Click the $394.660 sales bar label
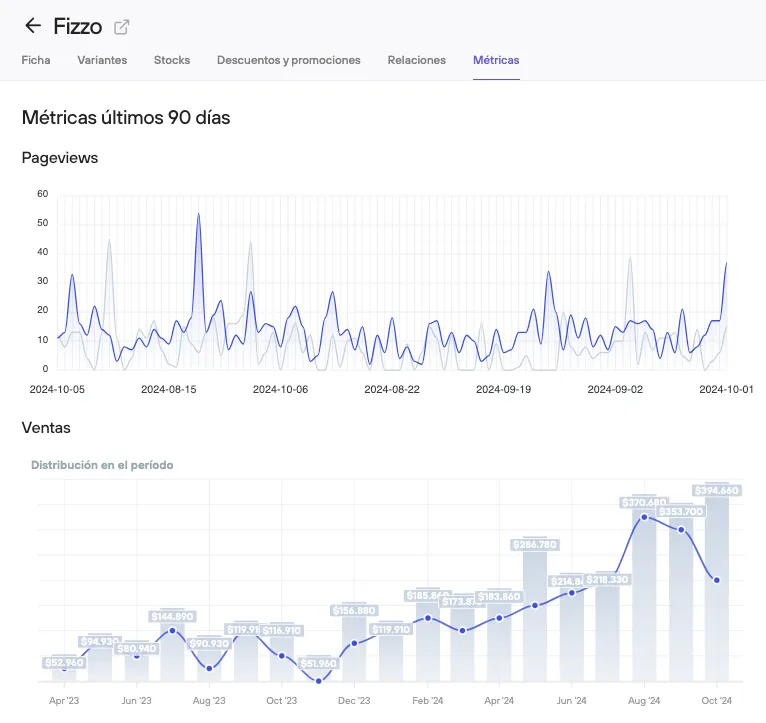 point(717,490)
